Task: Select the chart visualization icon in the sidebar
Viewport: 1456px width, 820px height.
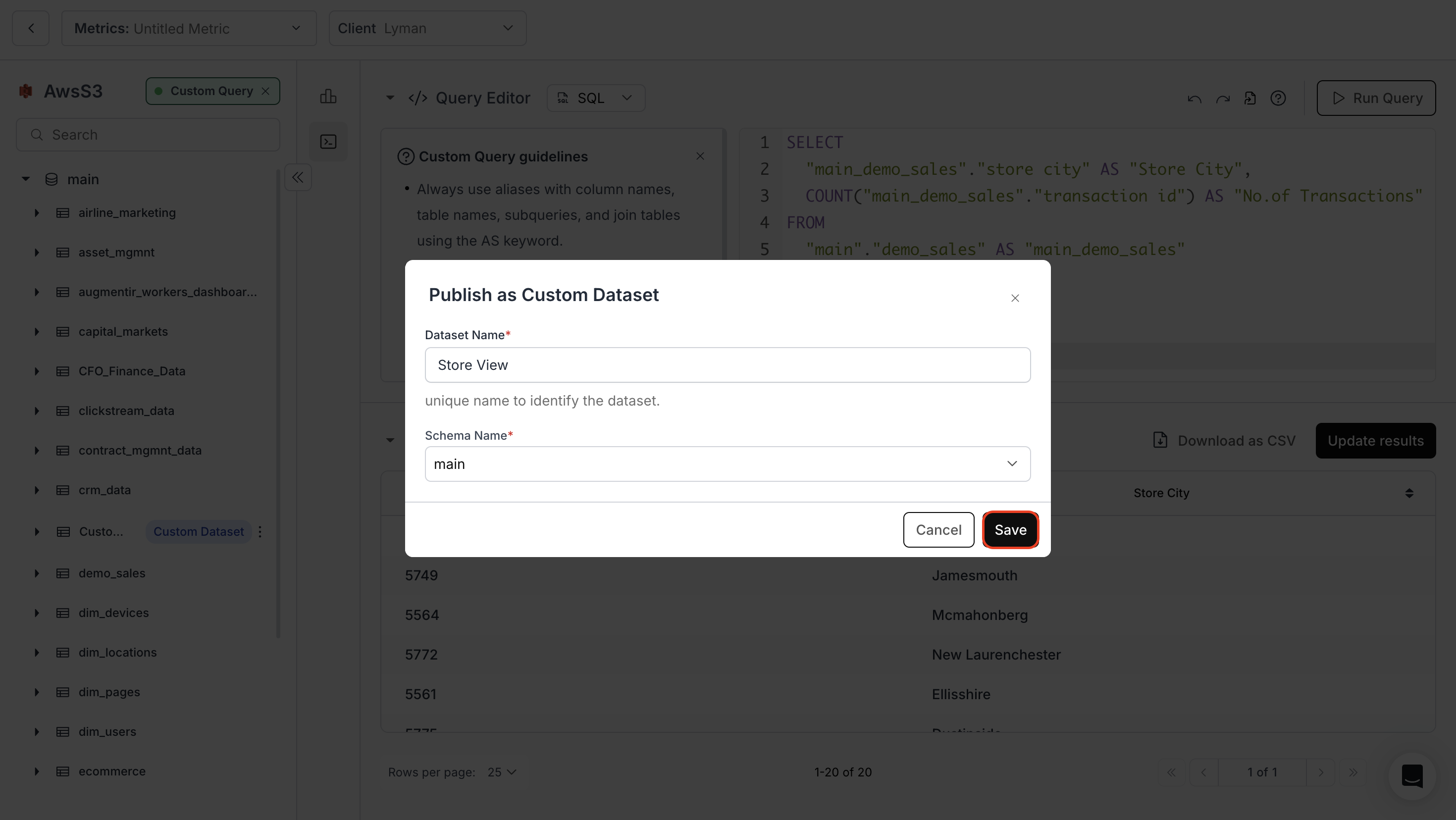Action: coord(328,96)
